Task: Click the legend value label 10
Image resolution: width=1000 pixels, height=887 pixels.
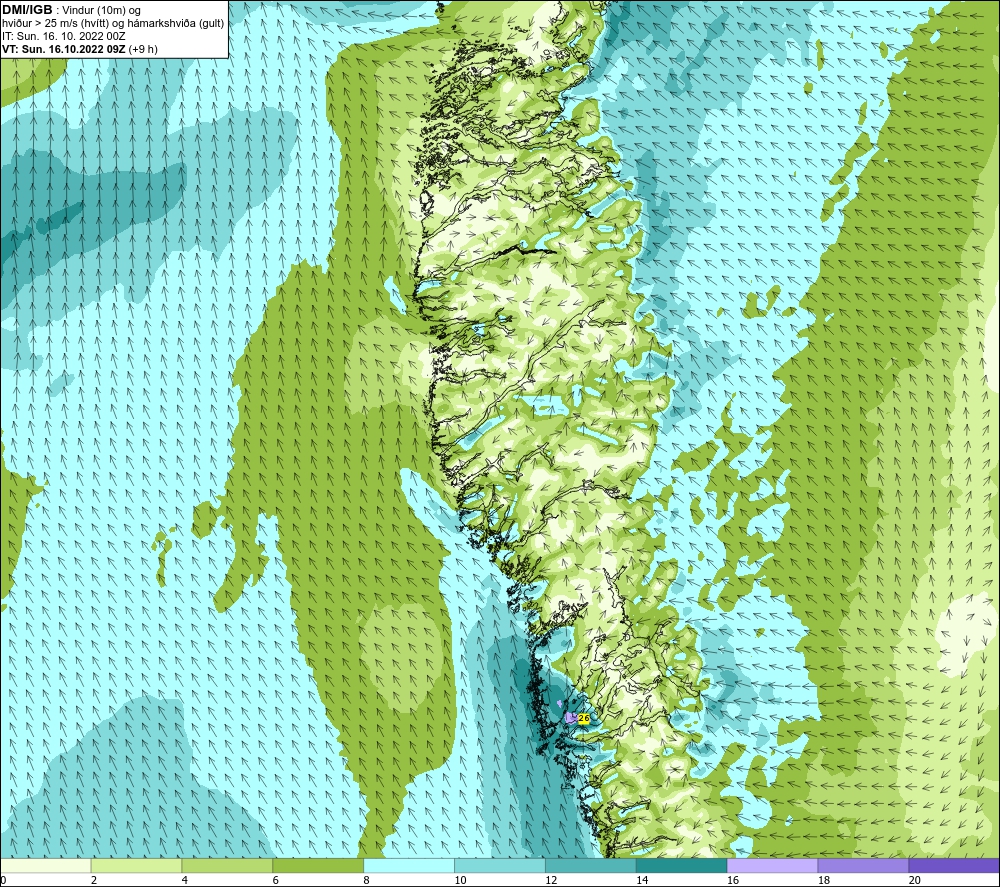Action: click(x=460, y=881)
